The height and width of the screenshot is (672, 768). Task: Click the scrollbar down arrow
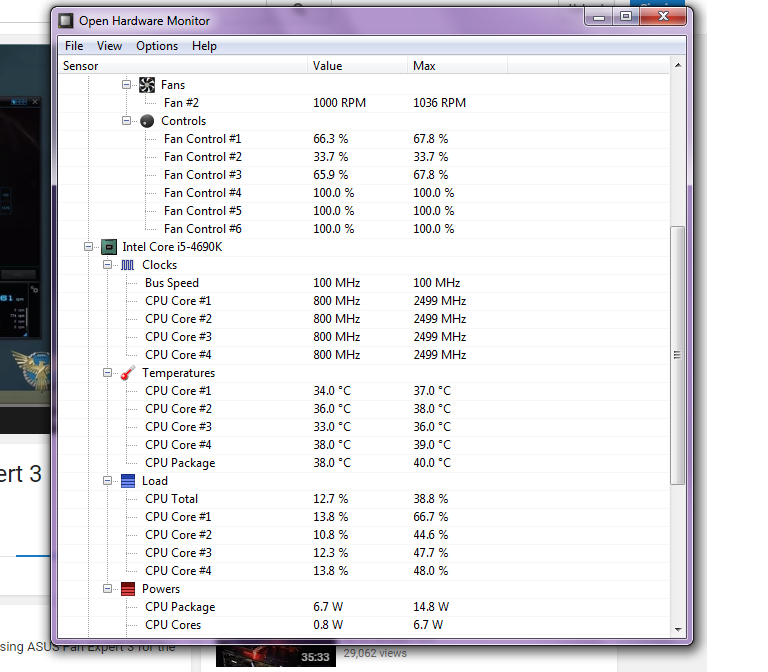[678, 630]
